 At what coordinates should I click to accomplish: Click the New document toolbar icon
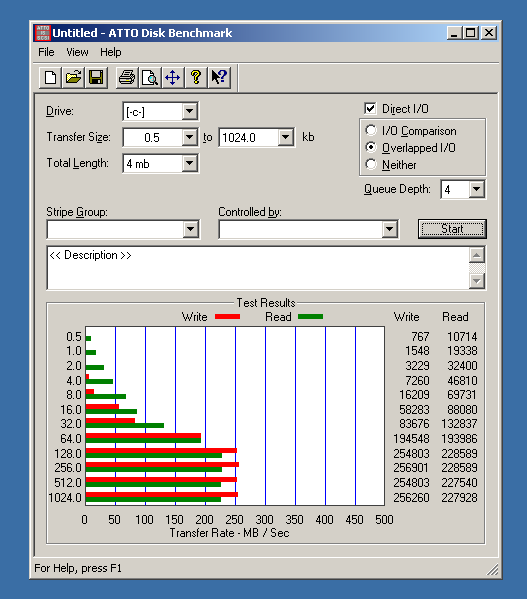(50, 78)
